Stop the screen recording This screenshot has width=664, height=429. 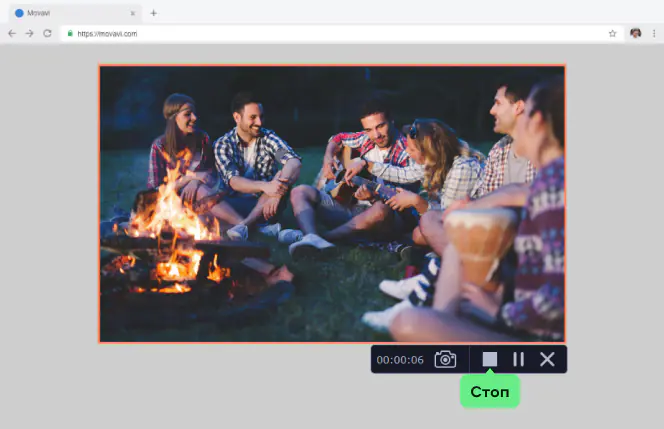490,360
